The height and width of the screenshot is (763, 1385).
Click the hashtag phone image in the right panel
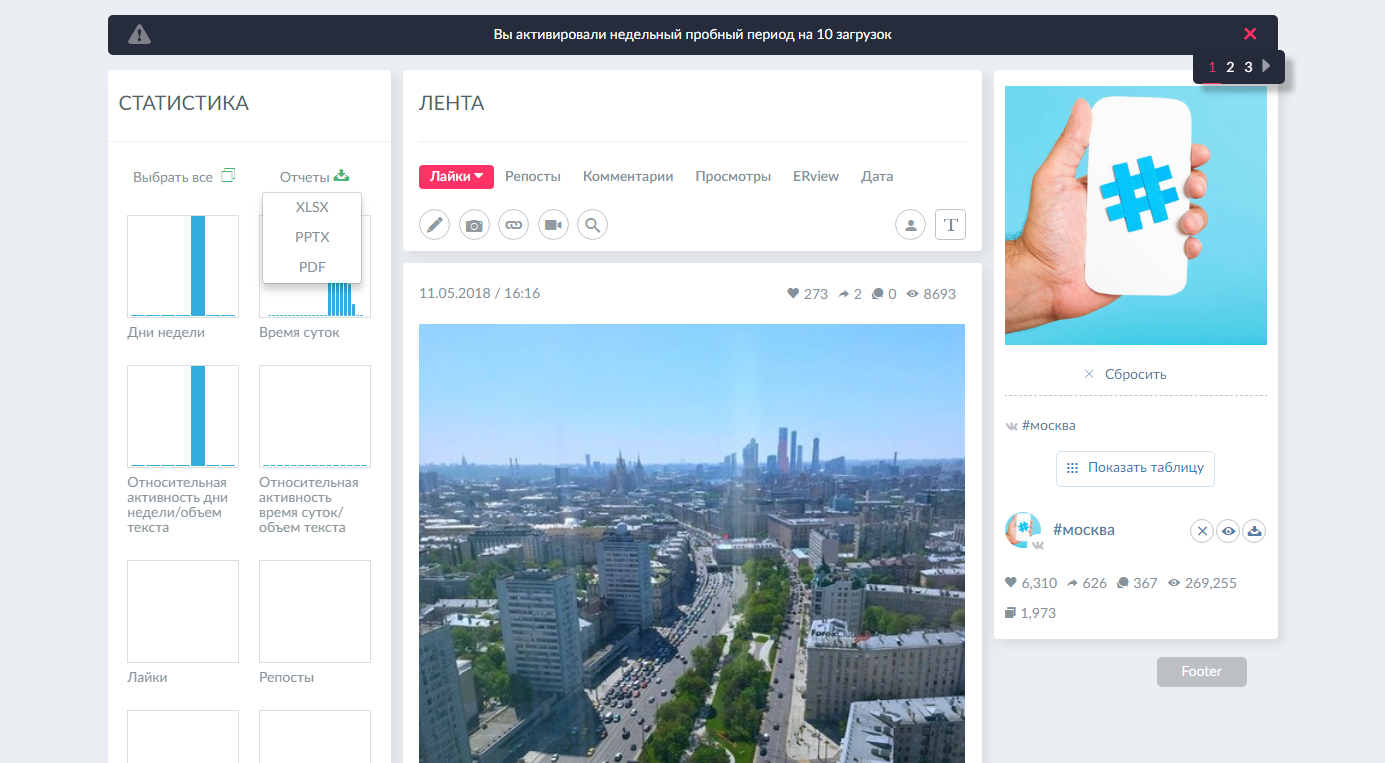pos(1136,215)
